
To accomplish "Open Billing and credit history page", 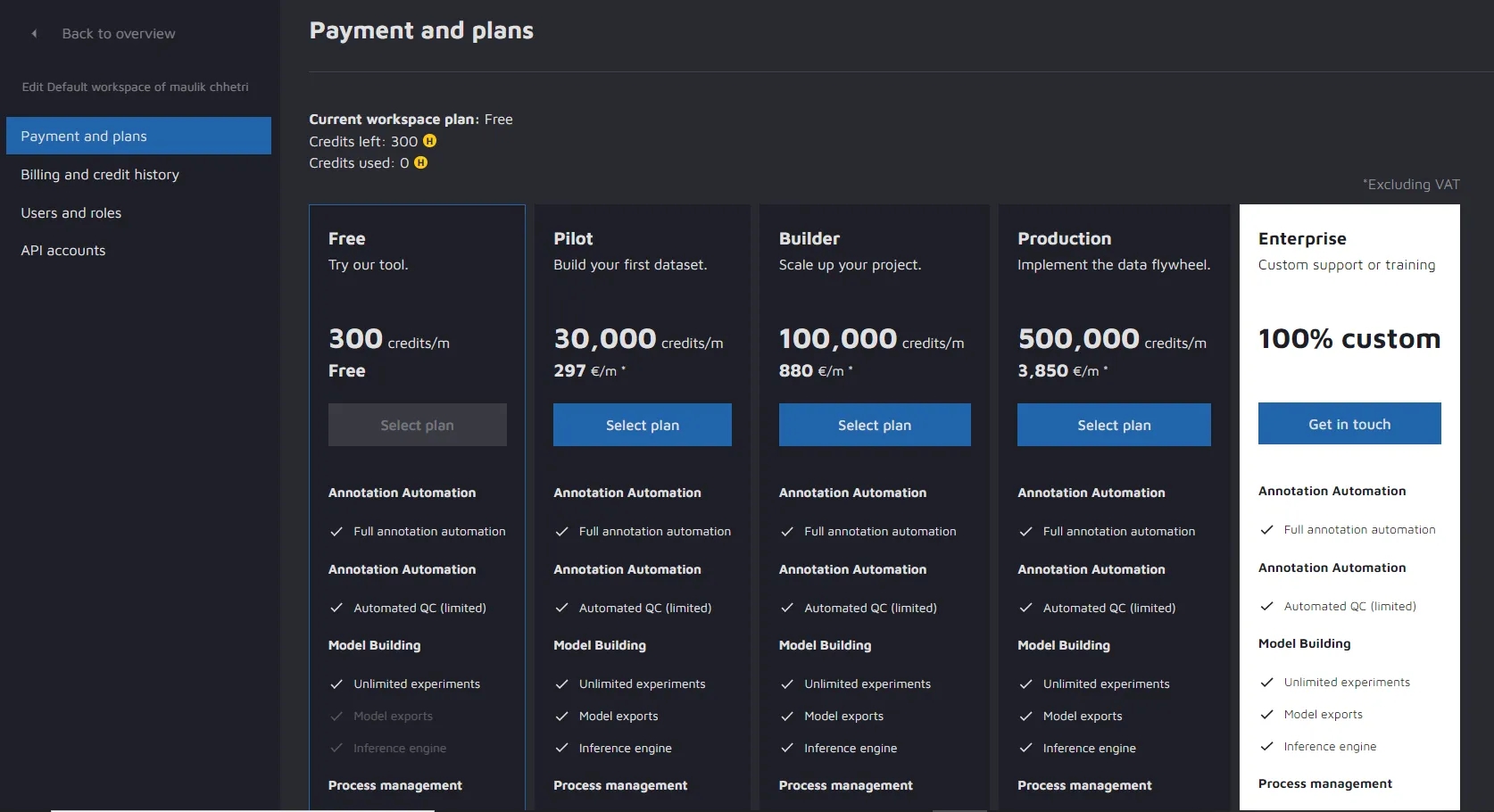I will (x=100, y=175).
